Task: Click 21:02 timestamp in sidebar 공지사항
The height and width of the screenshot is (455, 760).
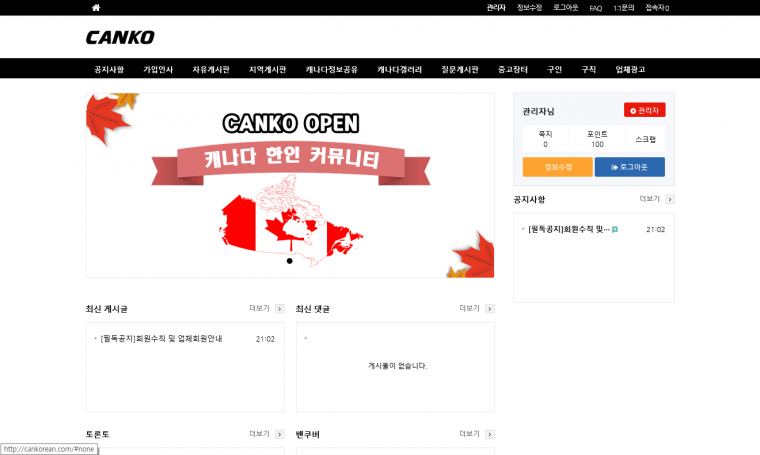Action: [655, 230]
